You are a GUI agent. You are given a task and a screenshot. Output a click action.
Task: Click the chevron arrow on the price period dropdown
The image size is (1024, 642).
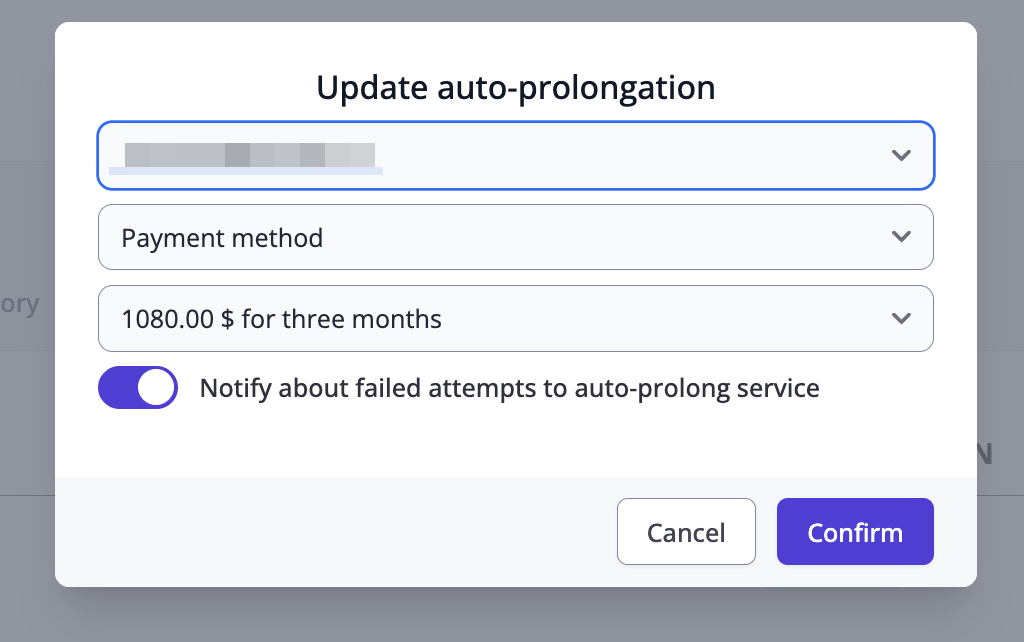[901, 319]
